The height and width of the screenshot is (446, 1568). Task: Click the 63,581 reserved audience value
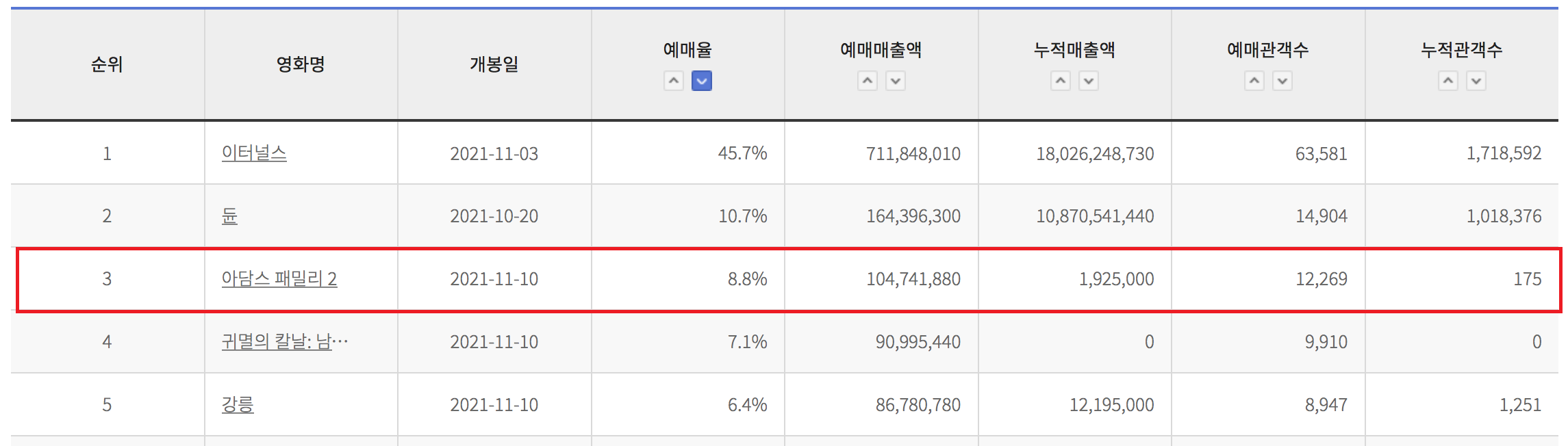pos(1322,153)
